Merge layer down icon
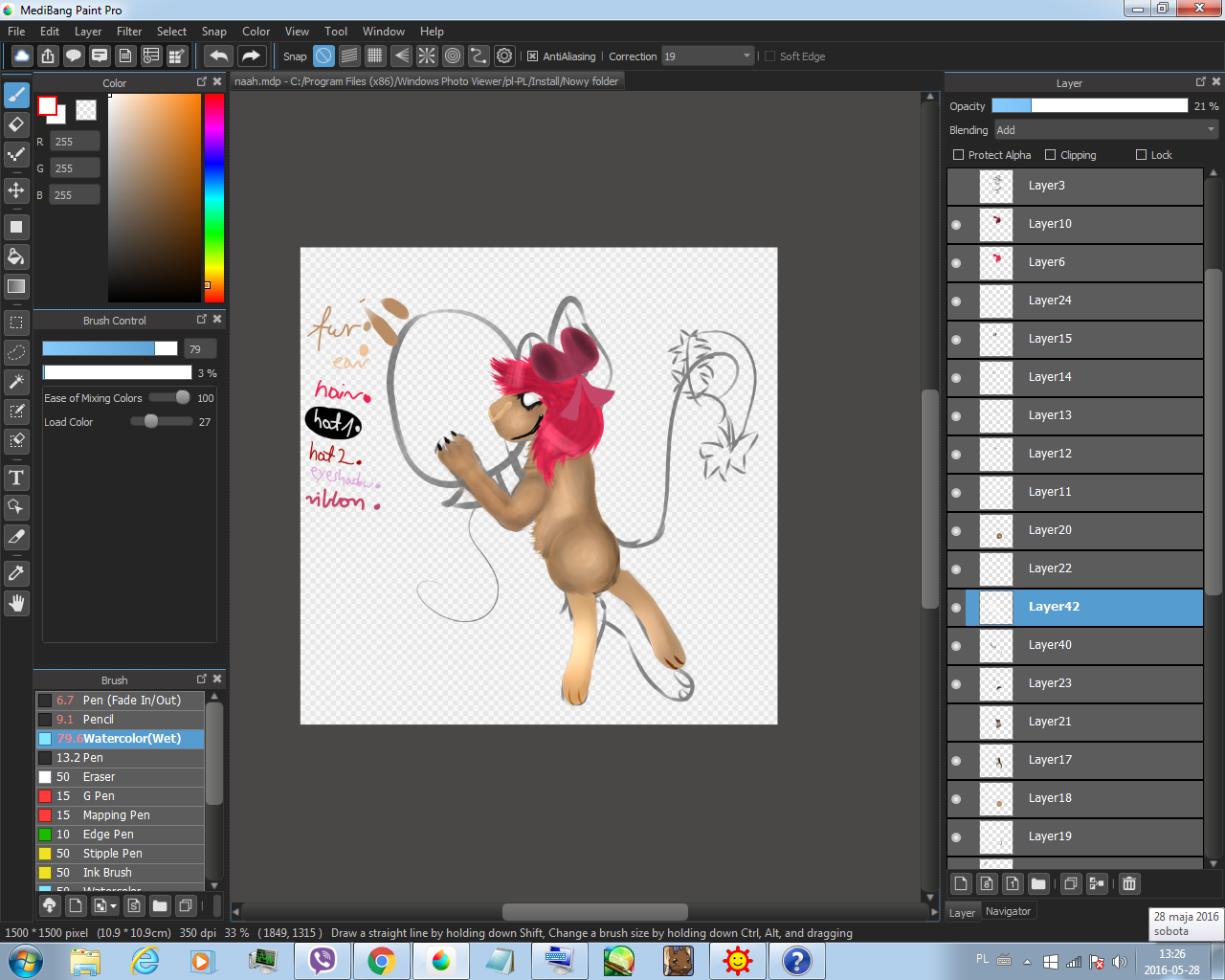This screenshot has width=1225, height=980. click(1098, 883)
